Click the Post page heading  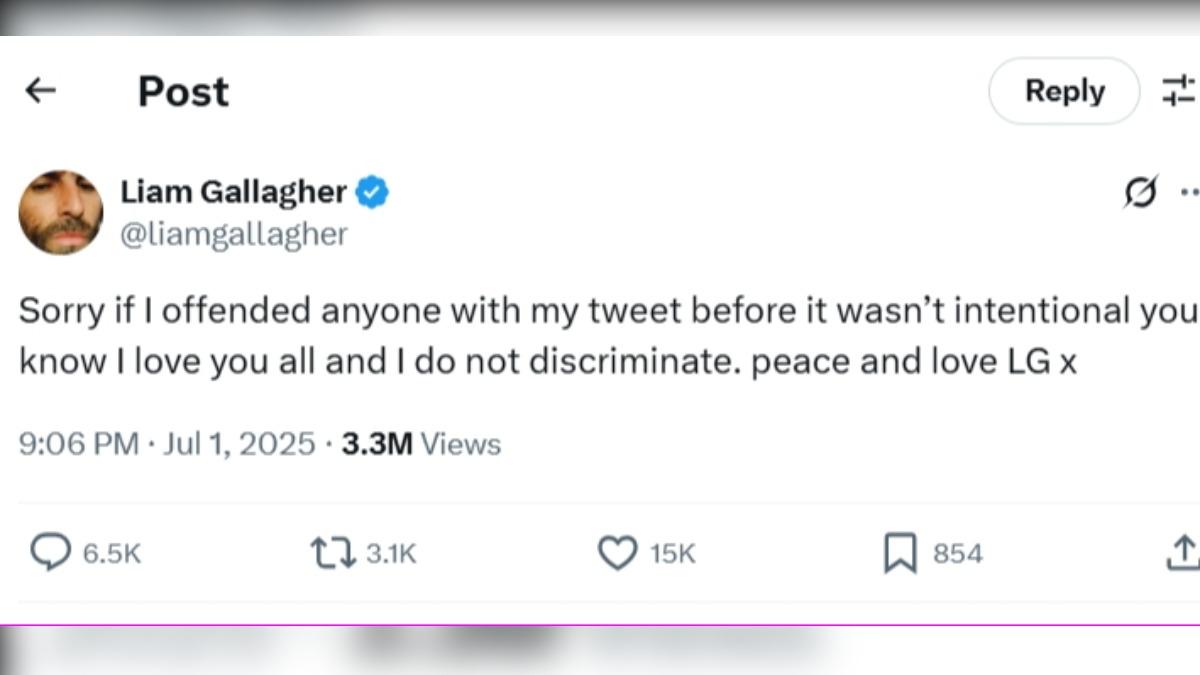click(184, 91)
